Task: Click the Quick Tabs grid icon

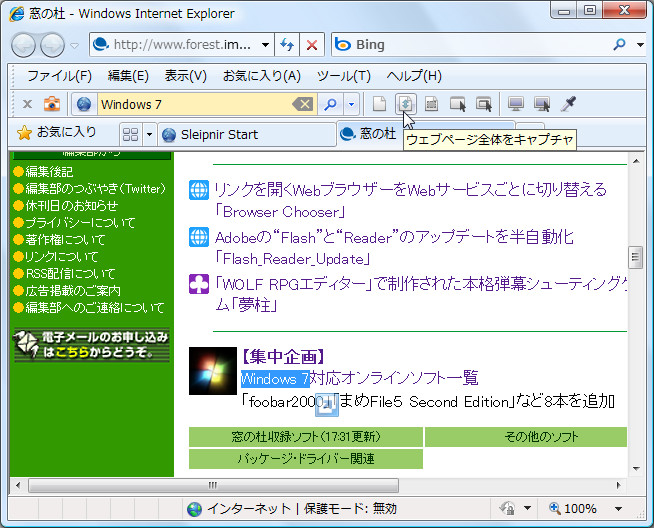Action: 130,134
